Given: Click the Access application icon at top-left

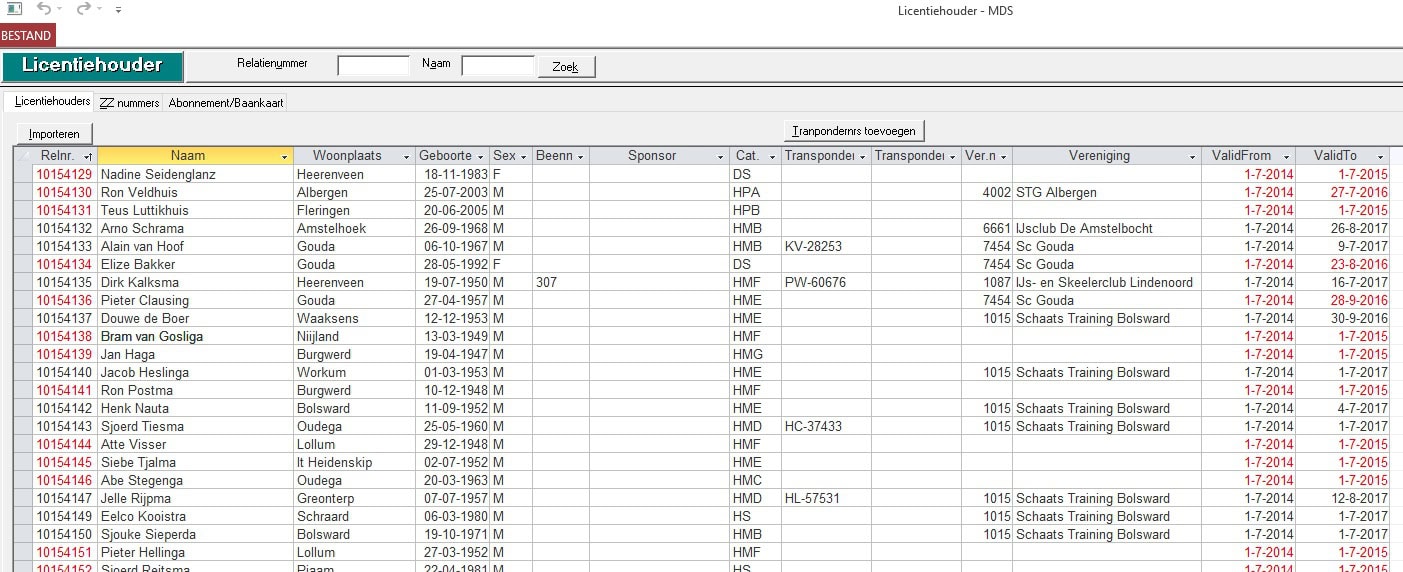Looking at the screenshot, I should pos(14,9).
